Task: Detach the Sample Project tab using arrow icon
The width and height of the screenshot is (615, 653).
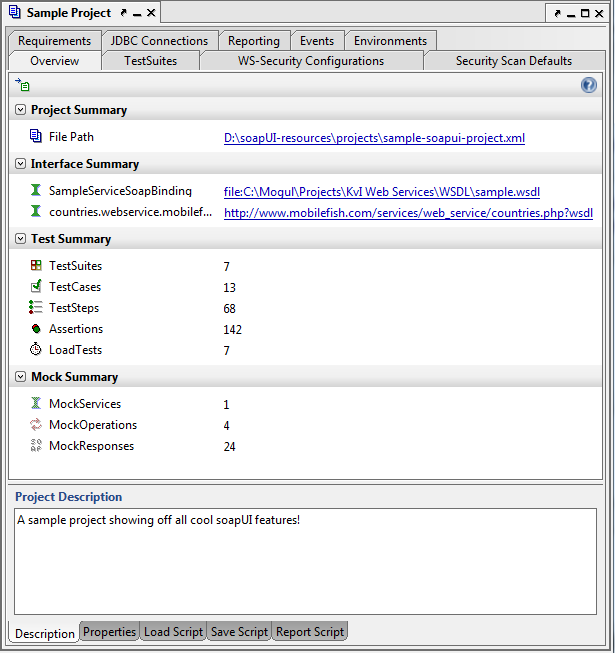Action: 123,13
